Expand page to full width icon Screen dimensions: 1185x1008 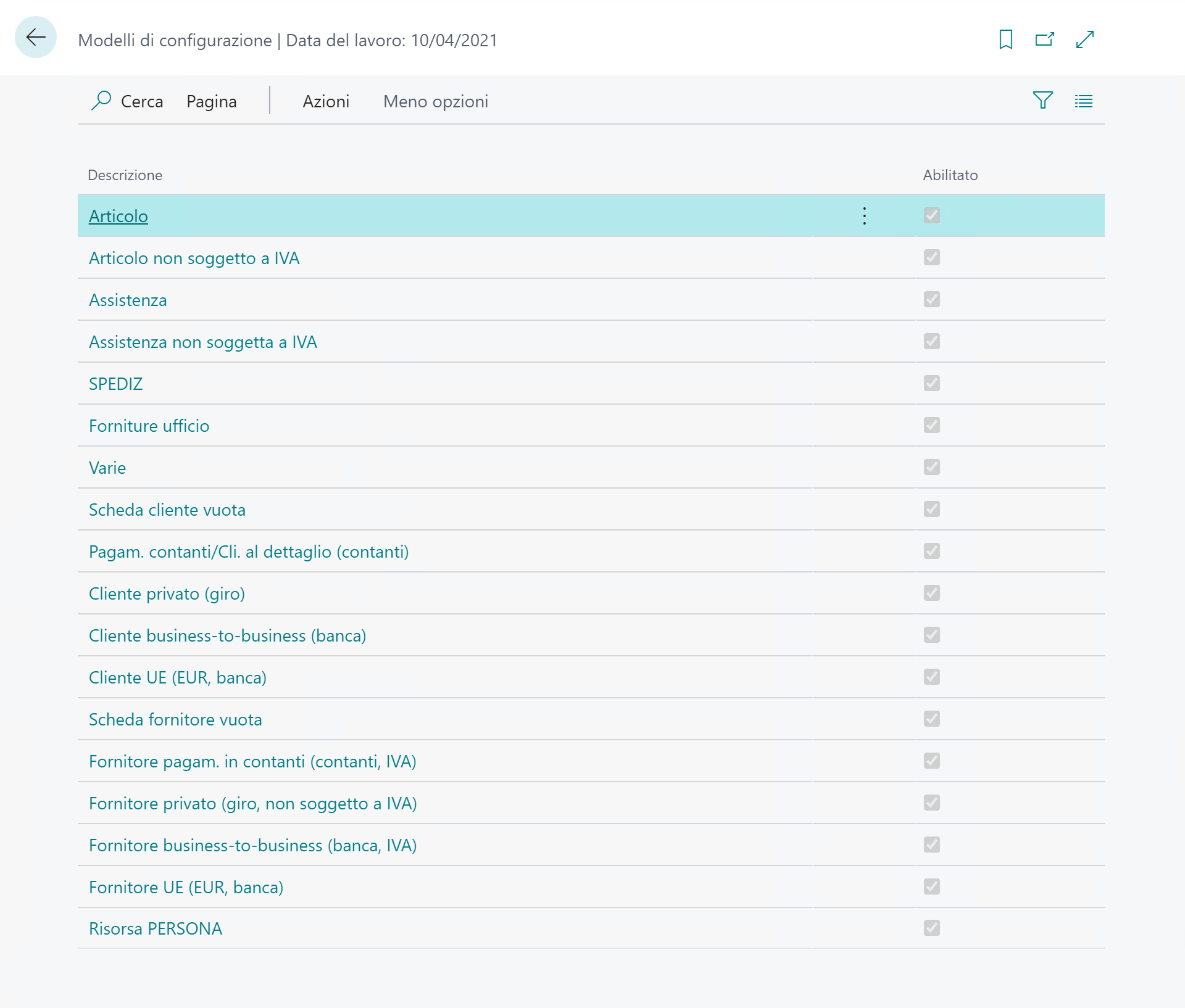click(x=1084, y=39)
